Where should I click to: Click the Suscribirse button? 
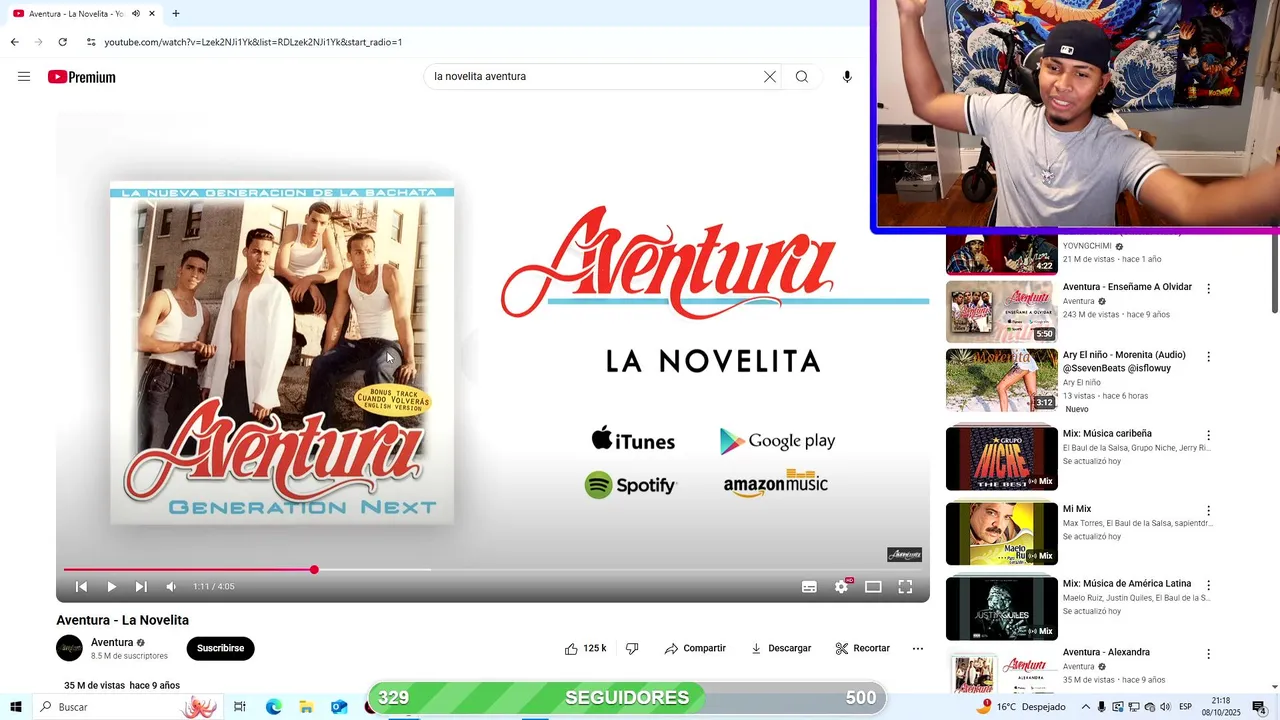pyautogui.click(x=220, y=648)
